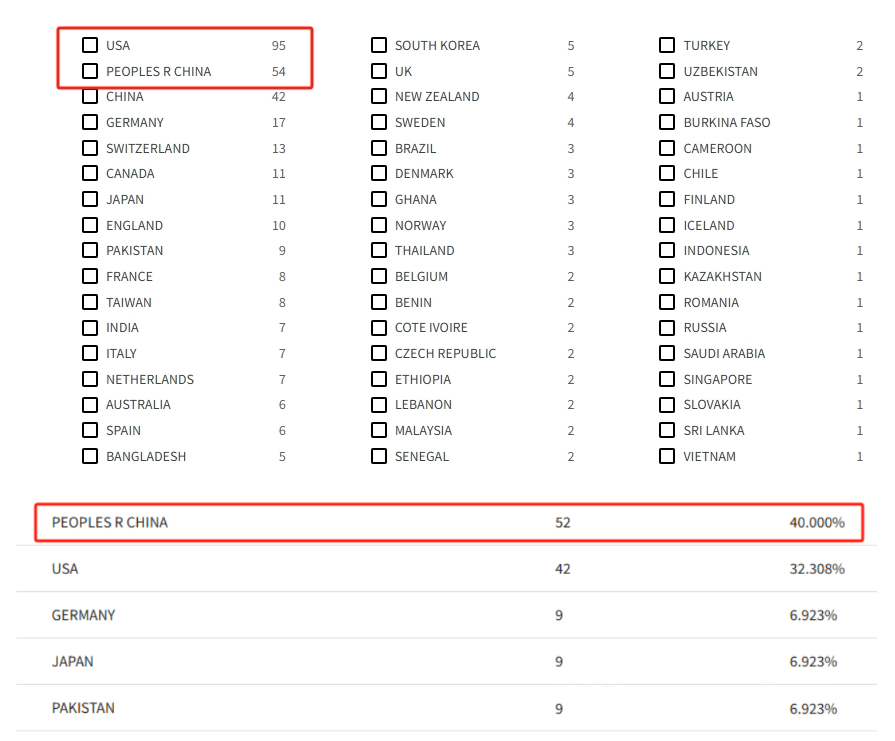Screen dimensions: 895x741
Task: Select the GERMANY row in results table
Action: [x=448, y=615]
